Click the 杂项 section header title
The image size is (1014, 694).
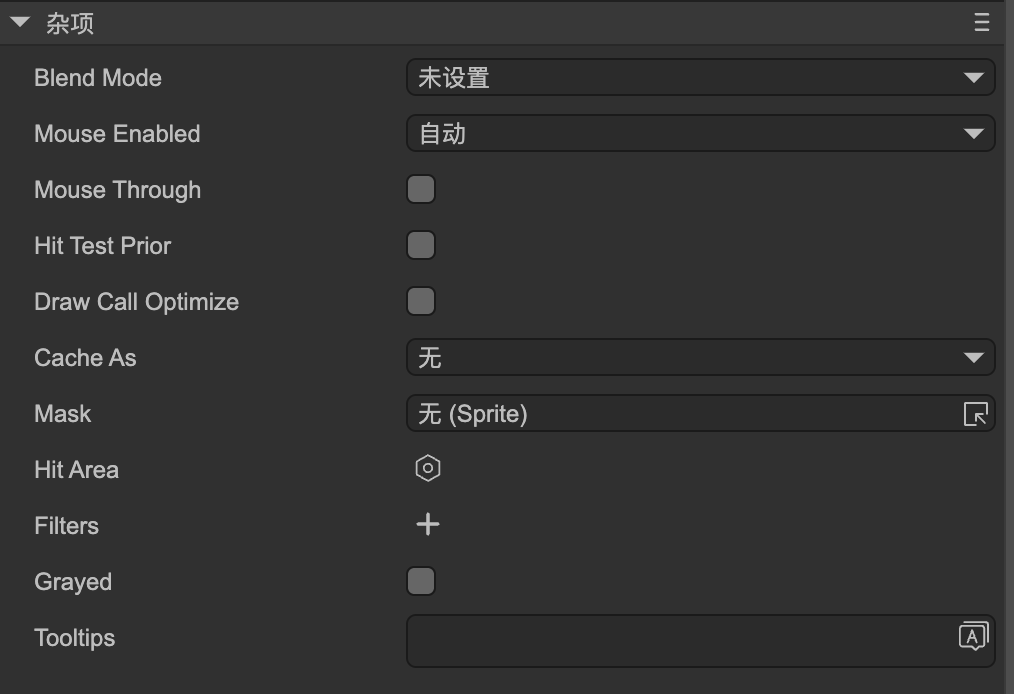70,24
